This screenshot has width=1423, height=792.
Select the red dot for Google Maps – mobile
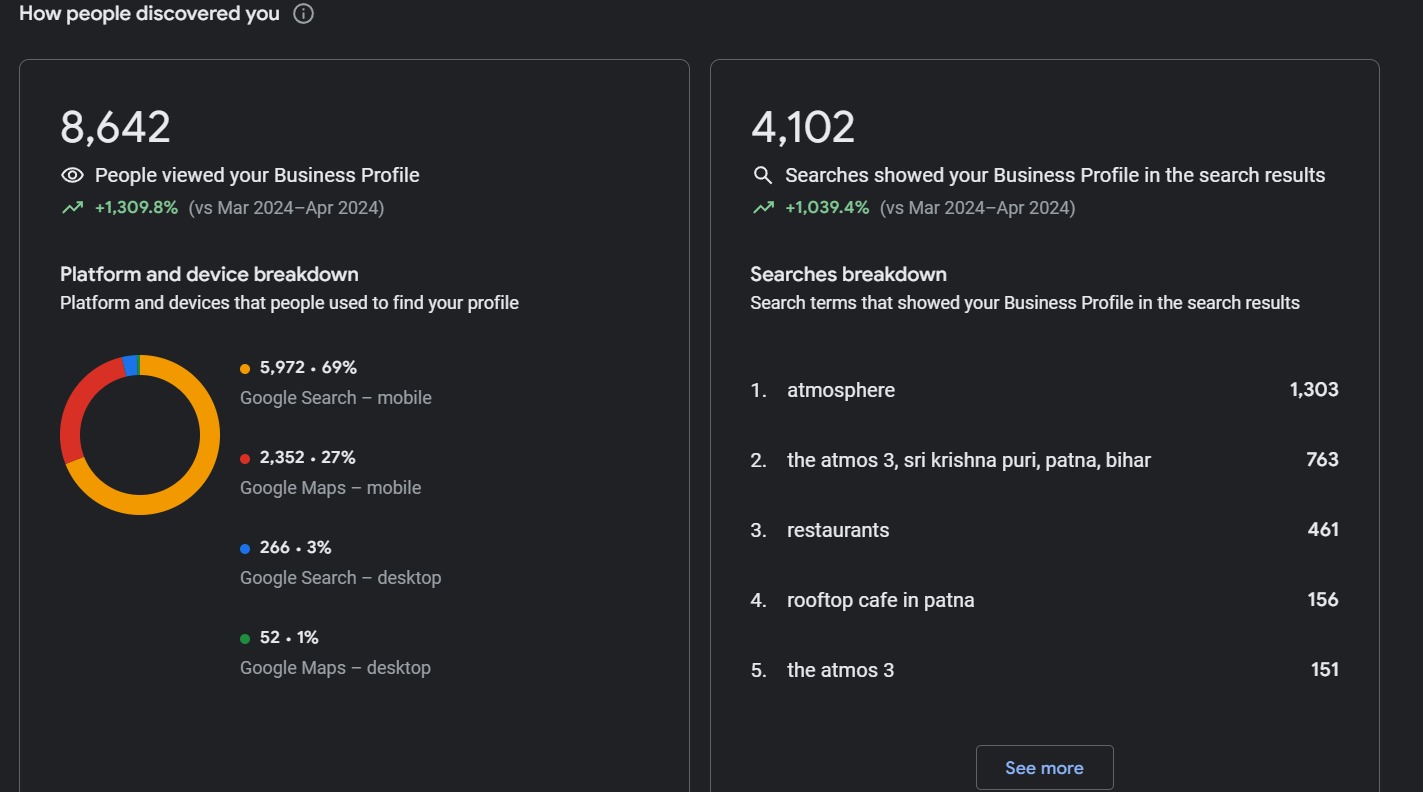245,459
